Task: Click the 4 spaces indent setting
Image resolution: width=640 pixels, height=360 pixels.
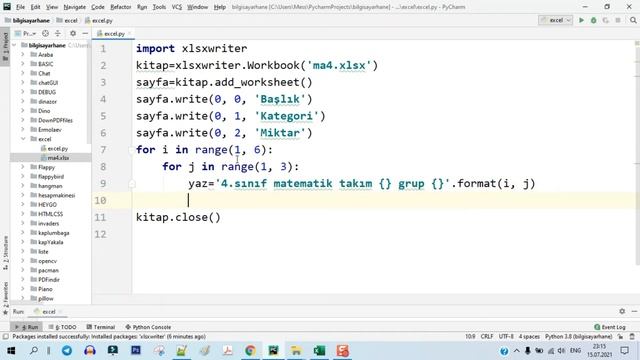Action: (529, 337)
